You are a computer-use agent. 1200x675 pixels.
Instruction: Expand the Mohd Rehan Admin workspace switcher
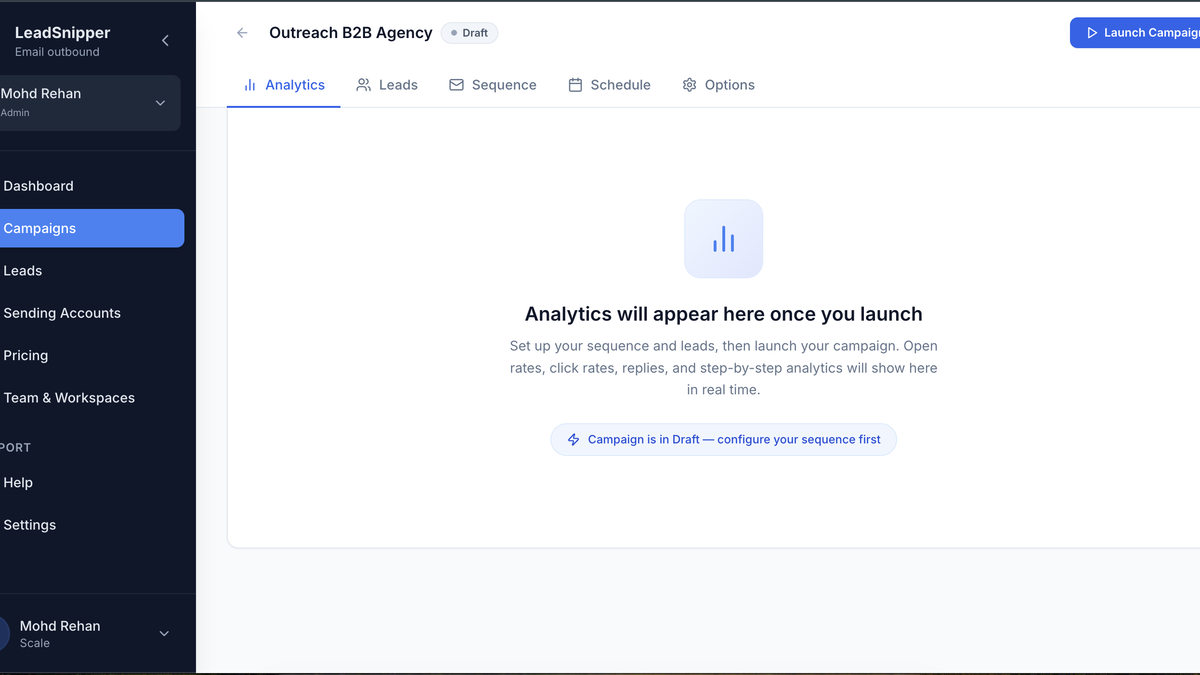coord(88,103)
